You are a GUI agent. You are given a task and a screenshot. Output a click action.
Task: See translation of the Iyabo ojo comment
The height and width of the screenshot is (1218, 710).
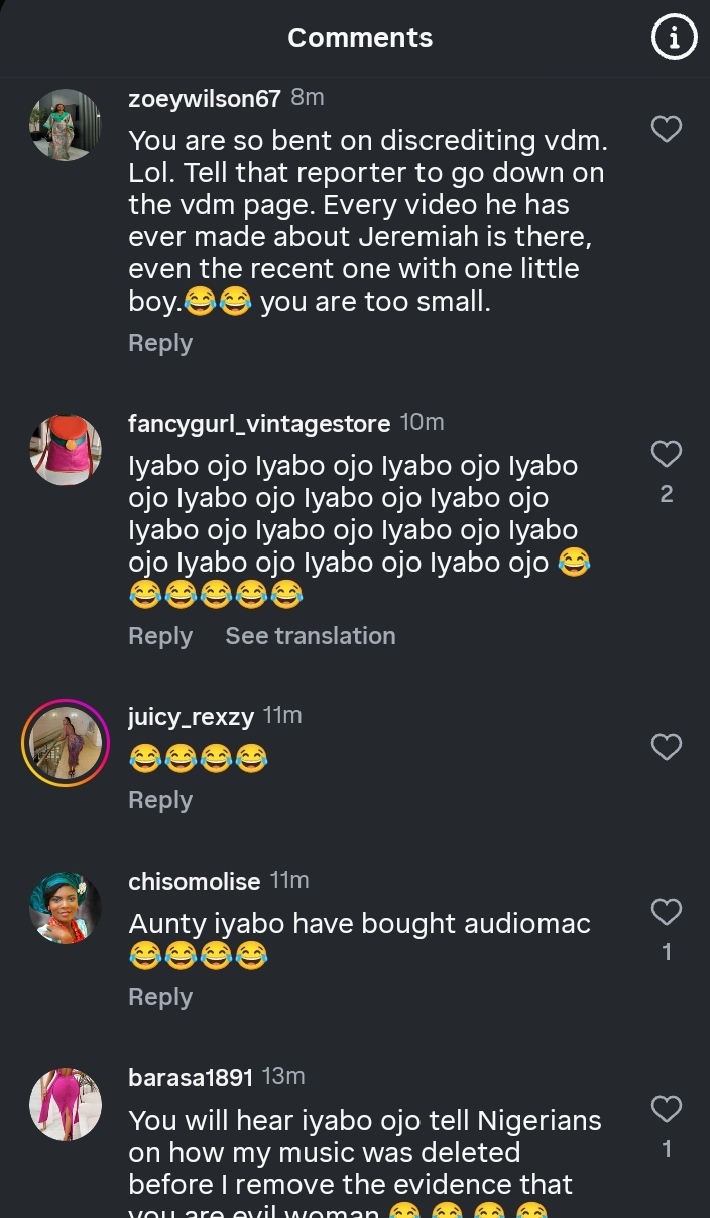pyautogui.click(x=310, y=636)
